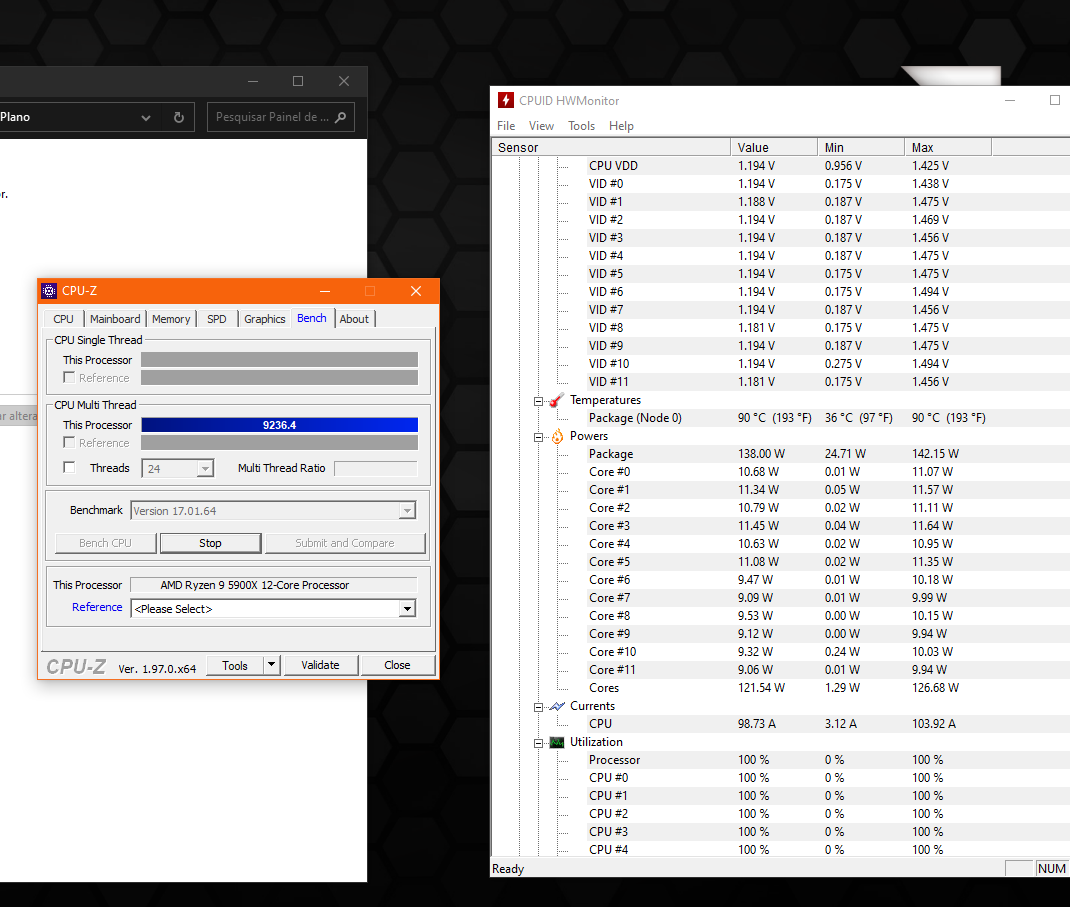Screen dimensions: 1070x907
Task: Click the Utilization graph icon
Action: click(x=557, y=742)
